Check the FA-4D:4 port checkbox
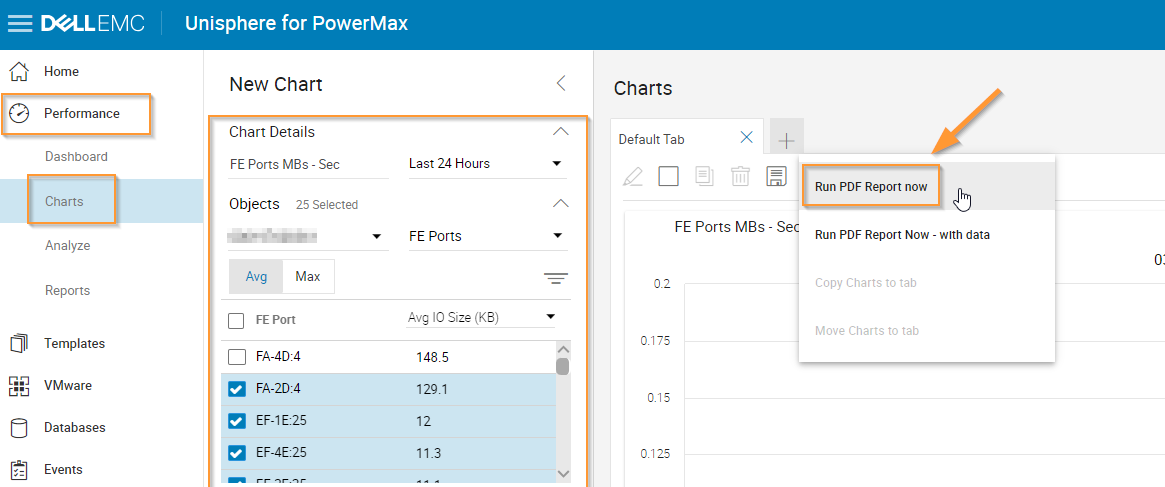 [x=237, y=357]
